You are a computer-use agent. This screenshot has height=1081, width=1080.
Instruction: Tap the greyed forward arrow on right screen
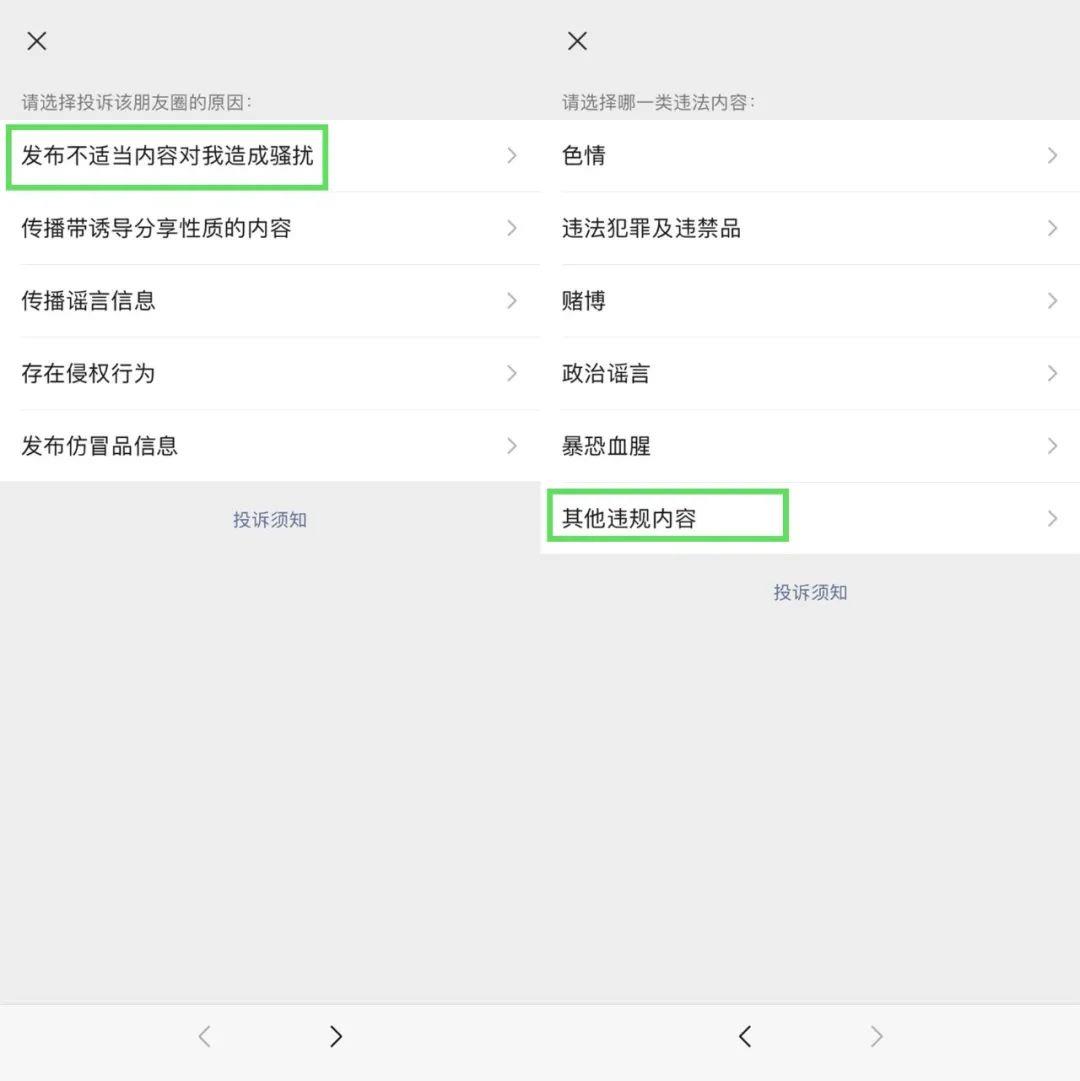(876, 1037)
